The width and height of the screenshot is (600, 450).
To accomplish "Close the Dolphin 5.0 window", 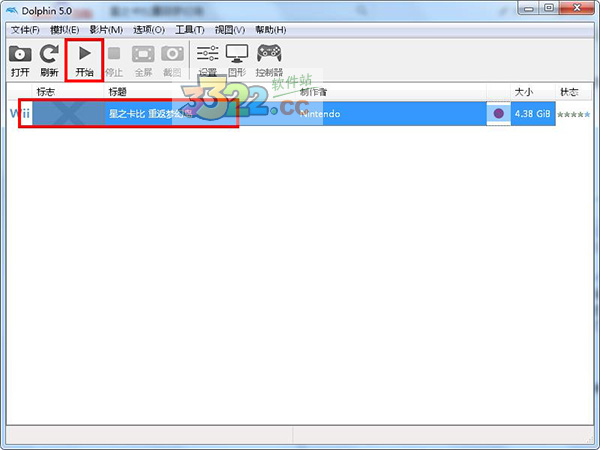I will (x=577, y=8).
